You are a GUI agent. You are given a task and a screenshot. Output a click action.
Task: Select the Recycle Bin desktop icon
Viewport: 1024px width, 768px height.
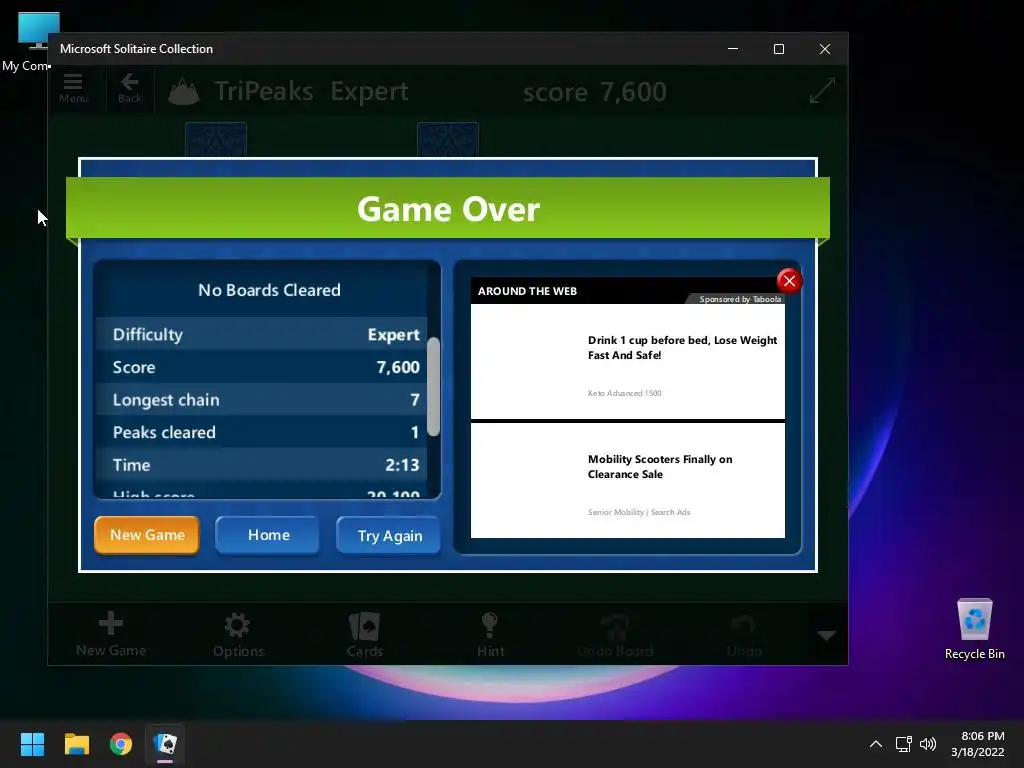[974, 629]
